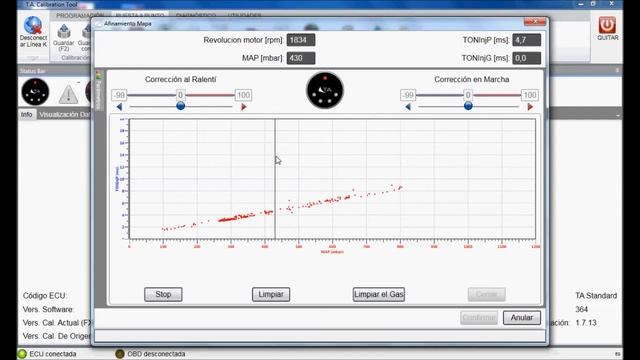
Task: Click the Stop button
Action: [x=163, y=294]
